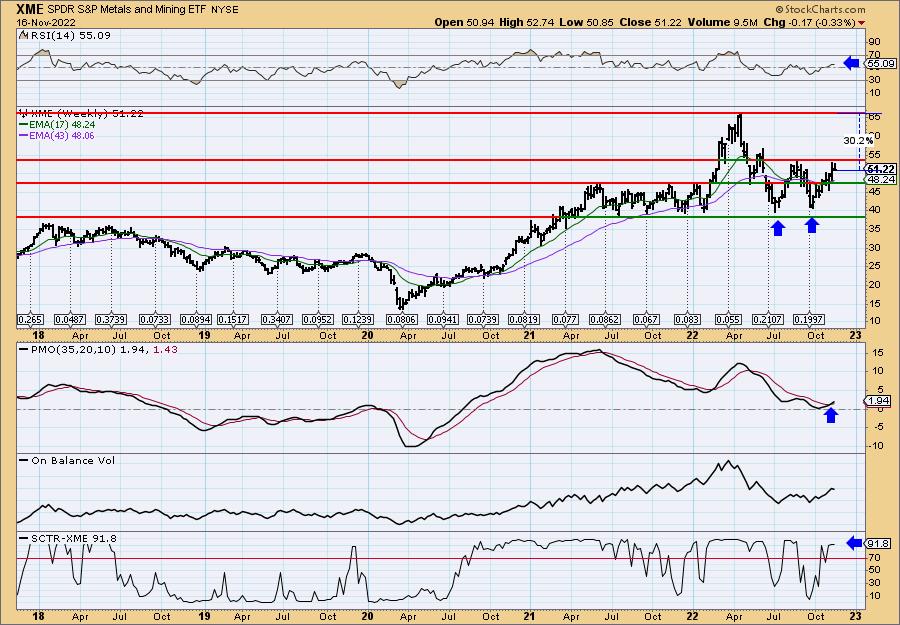The width and height of the screenshot is (900, 625).
Task: Open the StockCharts.com copyright link
Action: (820, 9)
